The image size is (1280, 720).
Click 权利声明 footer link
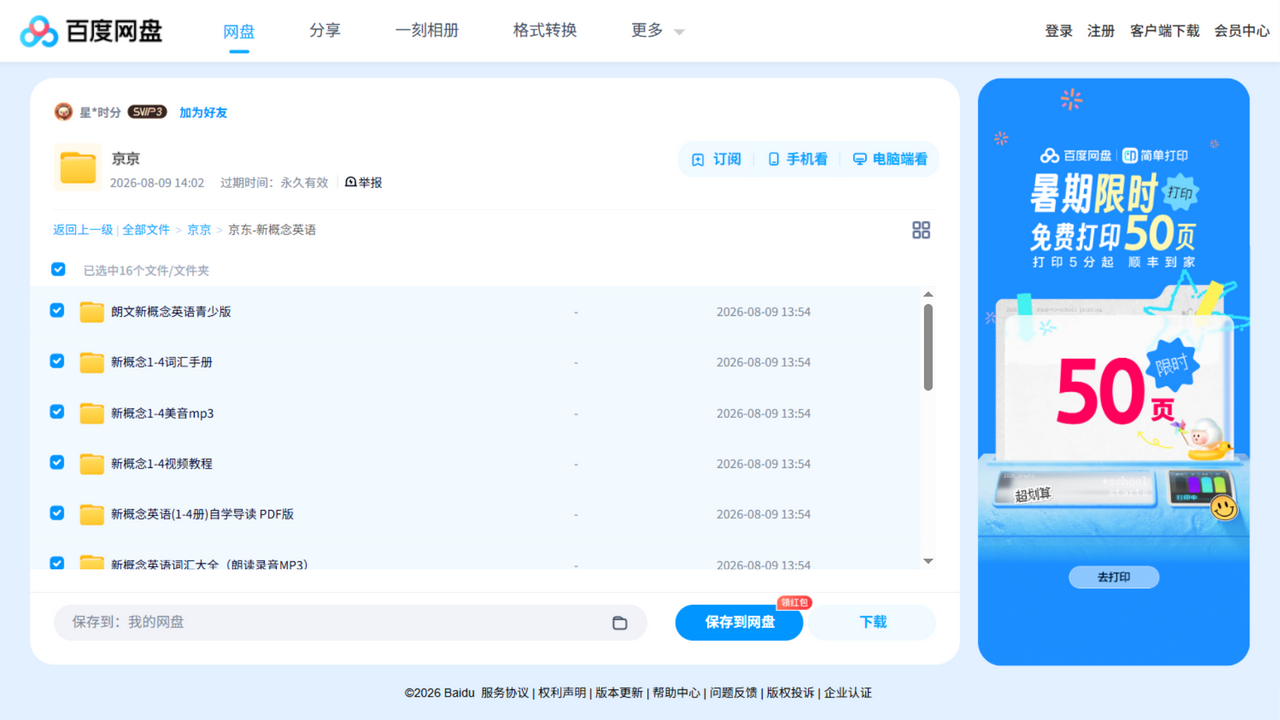pos(562,693)
